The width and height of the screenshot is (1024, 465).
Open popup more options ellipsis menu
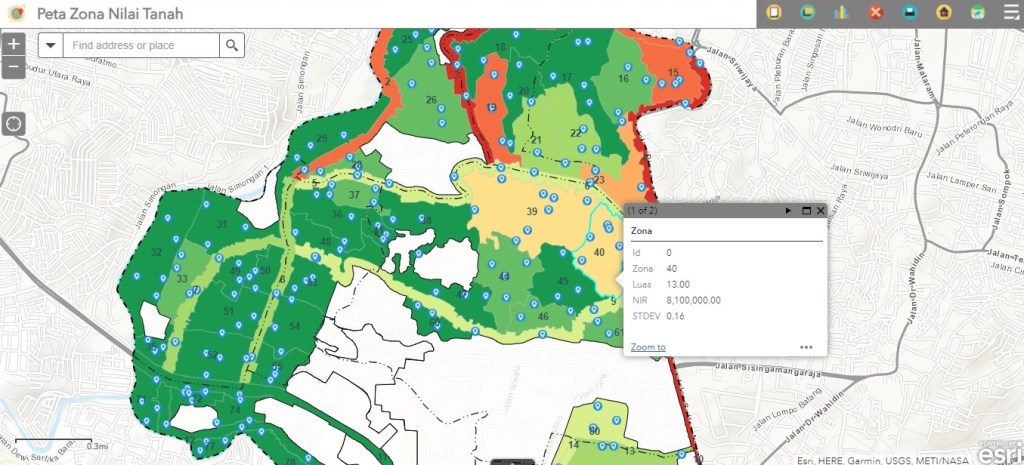pos(806,347)
